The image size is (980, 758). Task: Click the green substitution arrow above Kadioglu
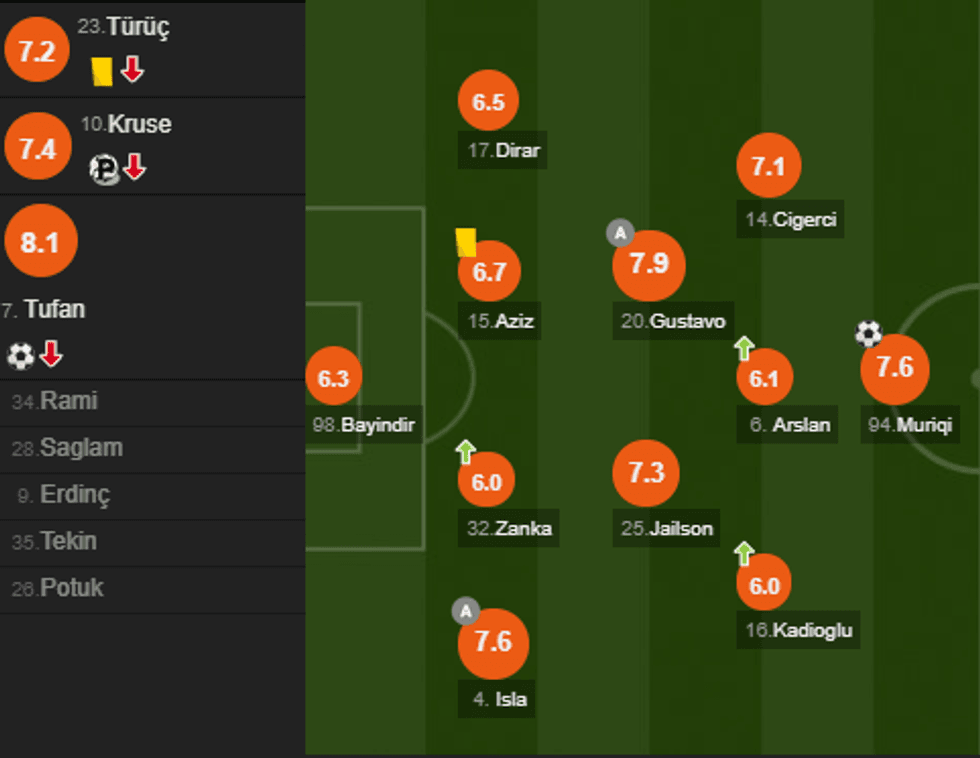[x=743, y=553]
